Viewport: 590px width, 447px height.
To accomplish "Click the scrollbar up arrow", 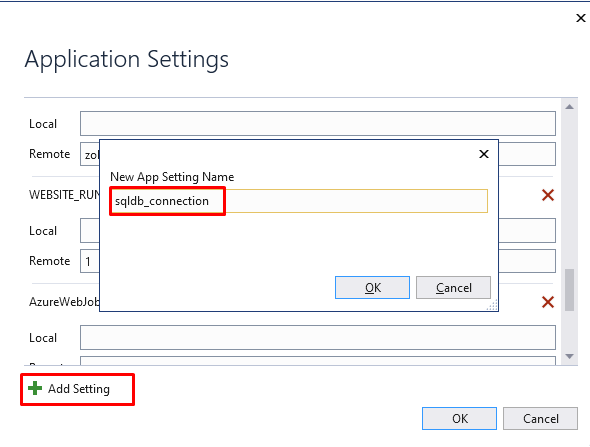I will 569,107.
